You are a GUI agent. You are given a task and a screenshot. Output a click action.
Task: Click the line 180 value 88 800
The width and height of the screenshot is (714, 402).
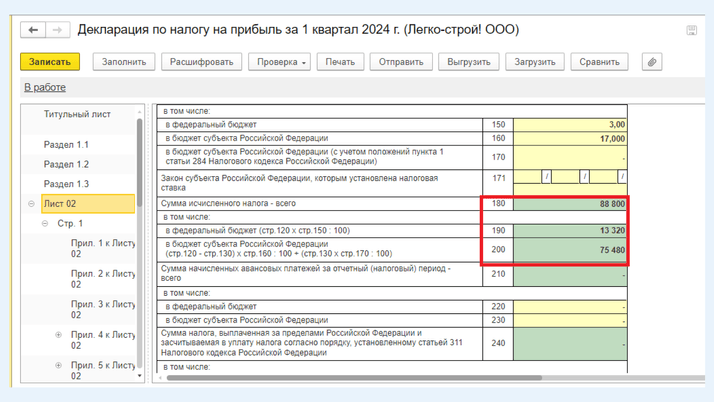tap(570, 204)
